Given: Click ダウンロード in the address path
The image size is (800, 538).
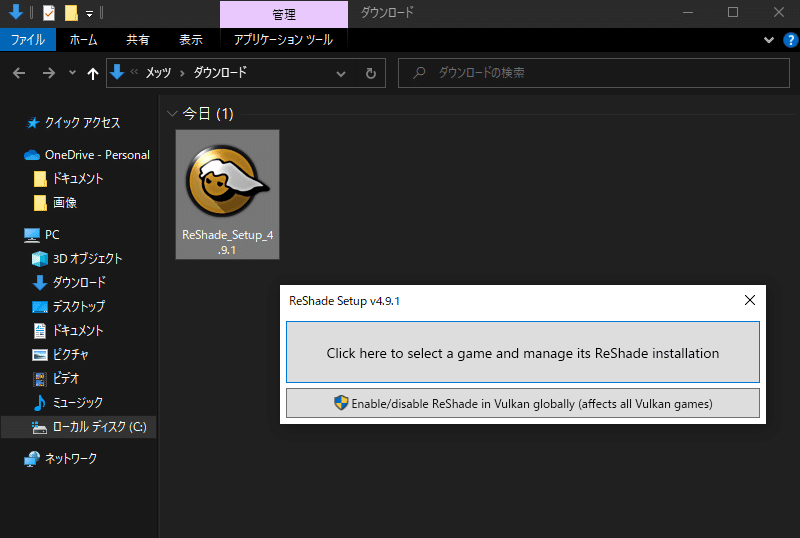Looking at the screenshot, I should tap(220, 72).
